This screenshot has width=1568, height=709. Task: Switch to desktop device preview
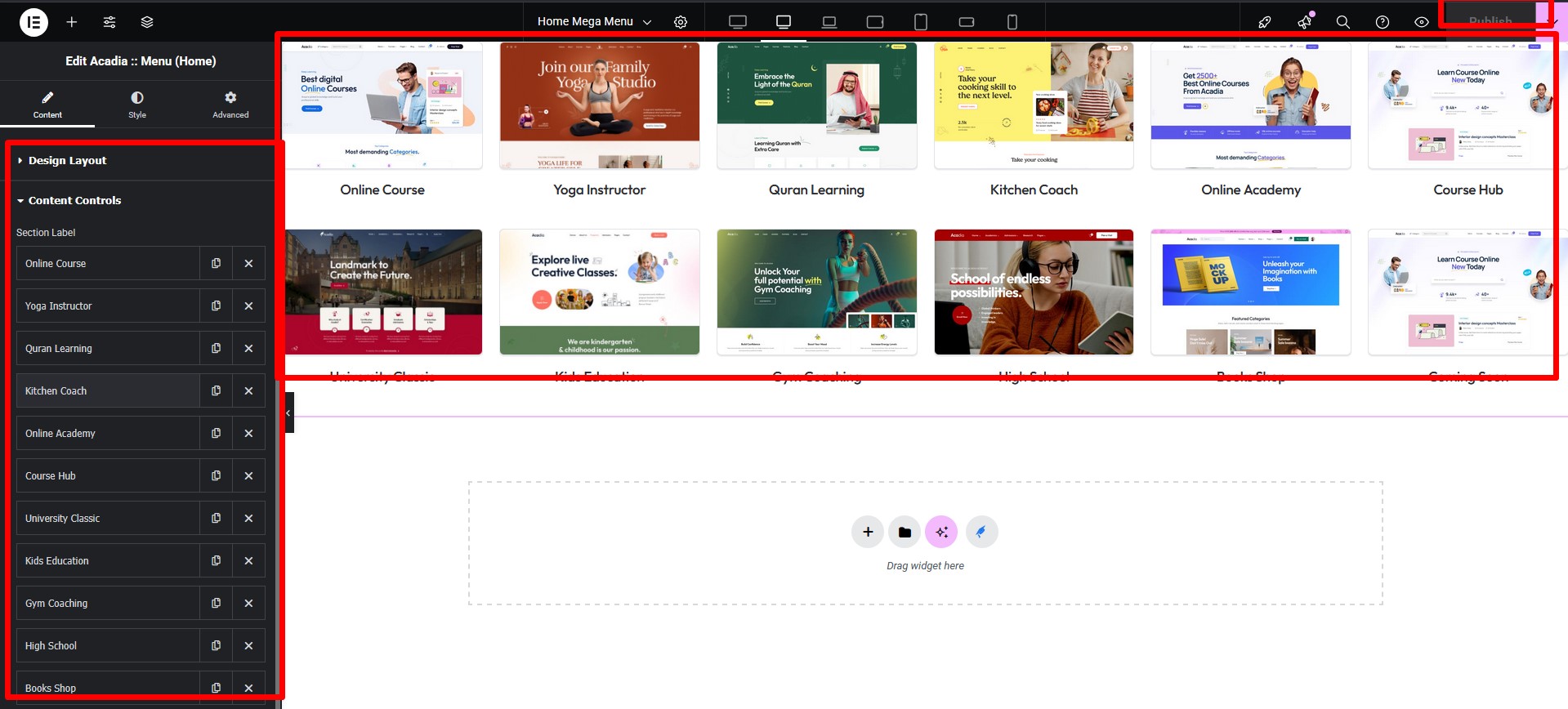click(x=784, y=22)
